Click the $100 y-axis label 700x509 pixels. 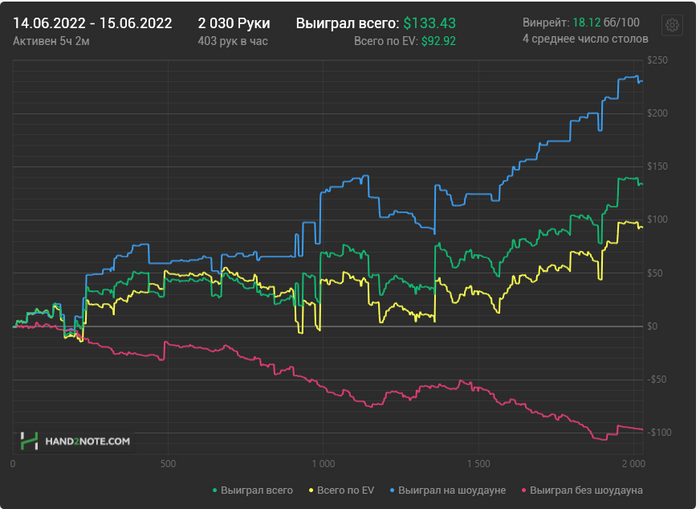coord(658,220)
